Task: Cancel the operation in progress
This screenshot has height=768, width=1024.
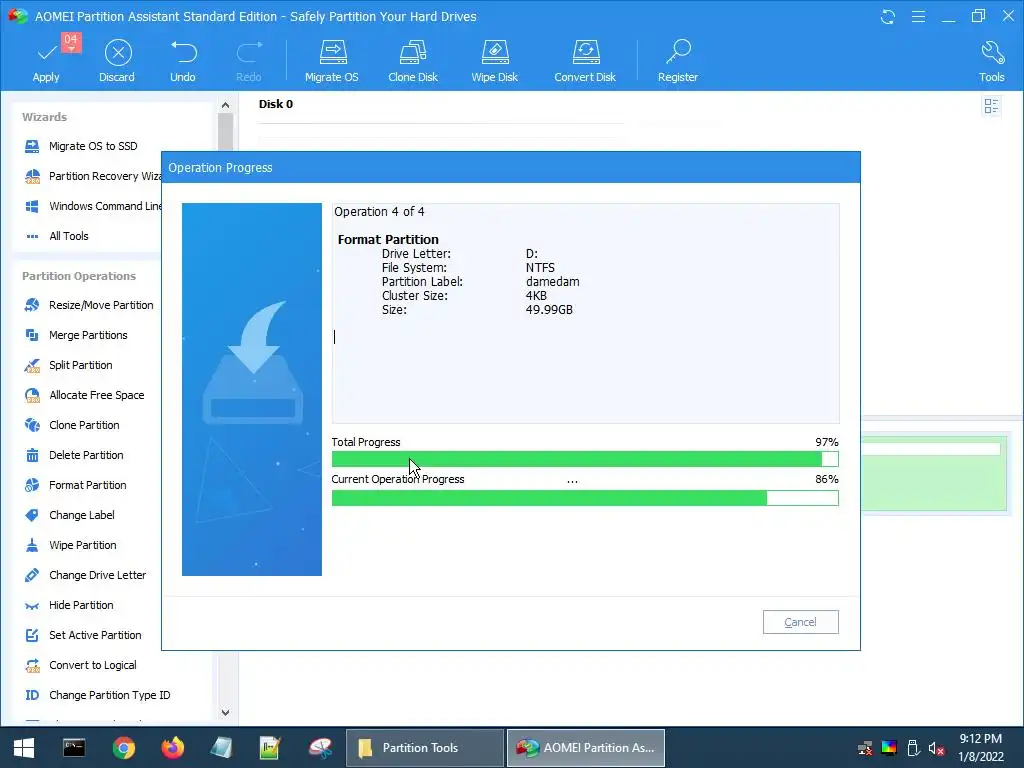Action: click(800, 622)
